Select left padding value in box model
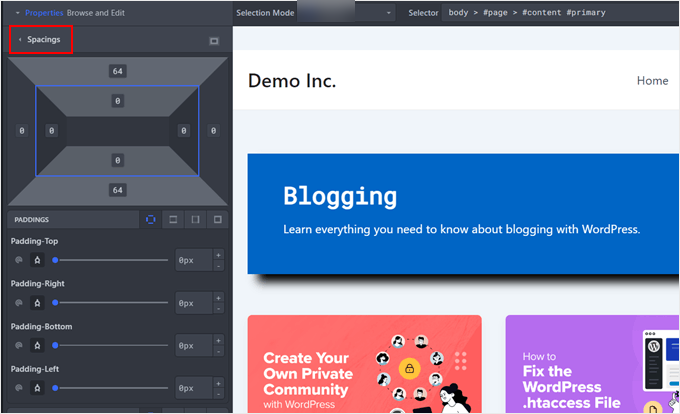 point(52,130)
